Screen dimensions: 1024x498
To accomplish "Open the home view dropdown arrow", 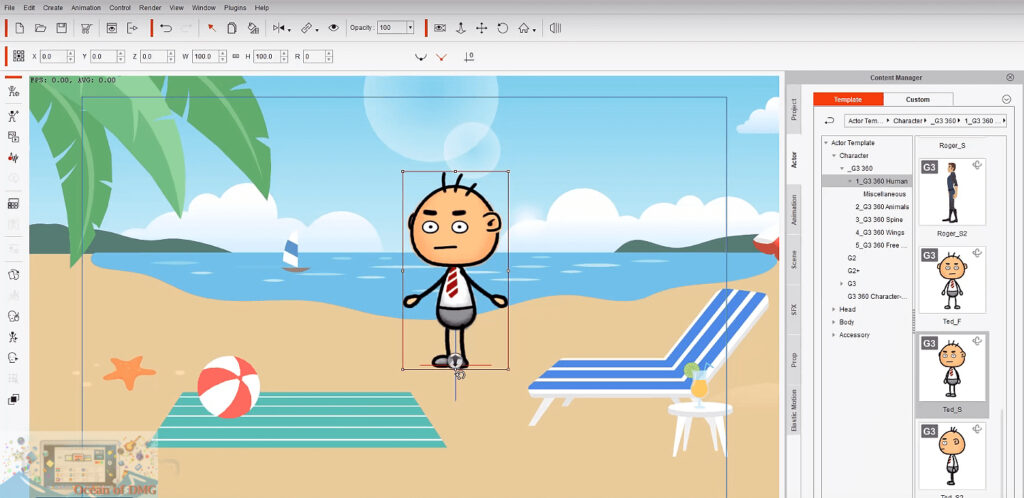I will [x=534, y=29].
